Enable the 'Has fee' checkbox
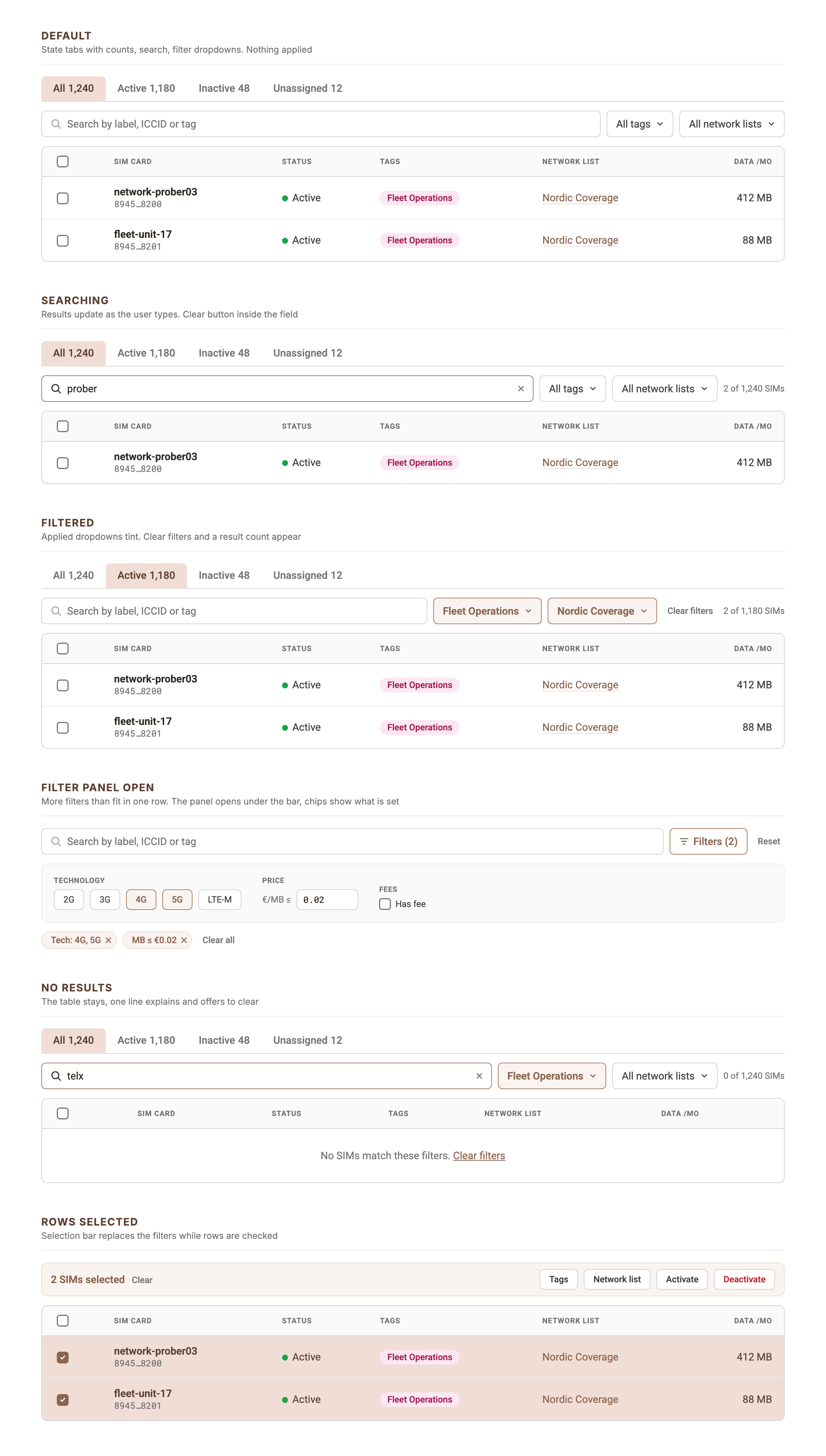The image size is (826, 1456). [385, 904]
